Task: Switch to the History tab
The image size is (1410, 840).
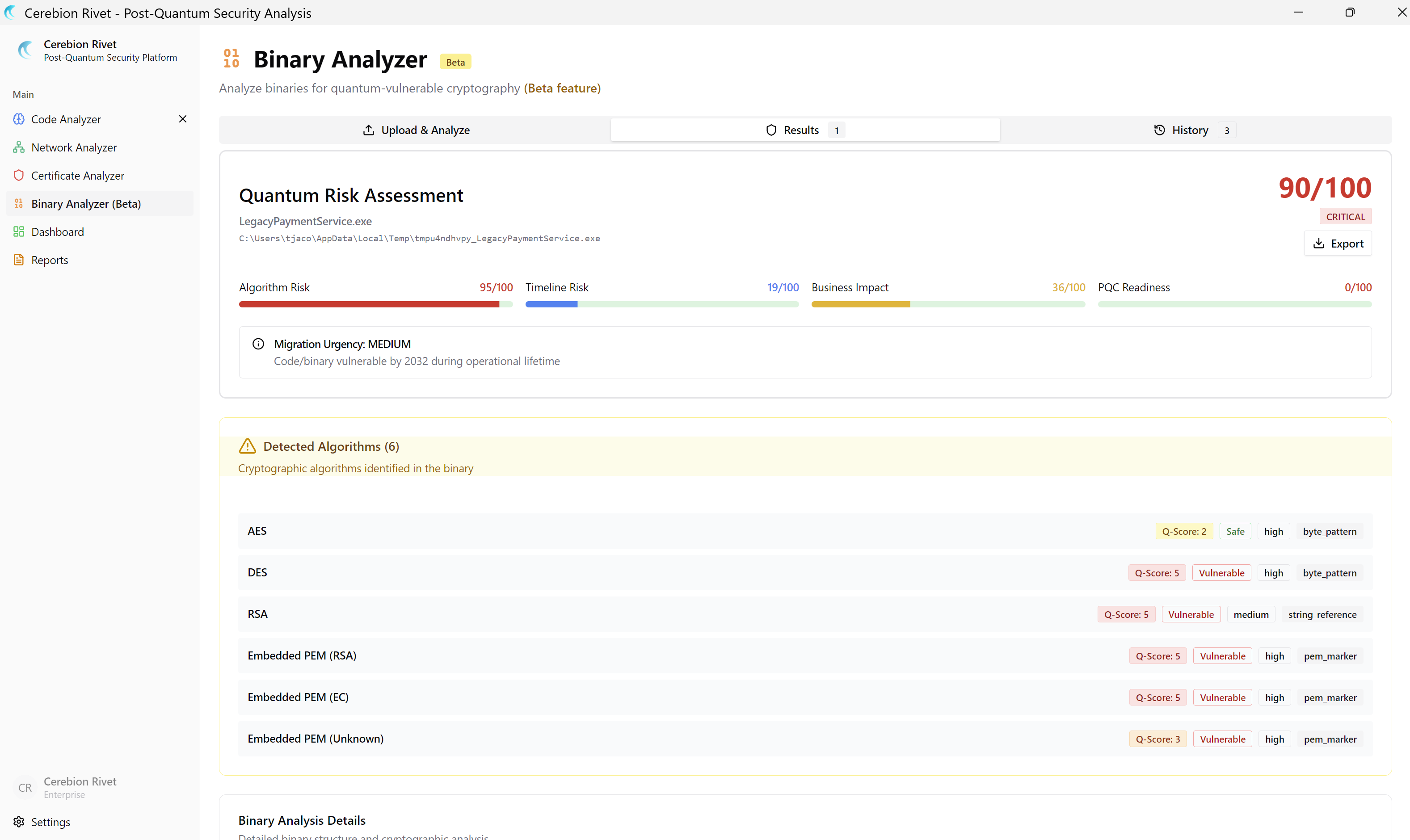Action: [1194, 130]
